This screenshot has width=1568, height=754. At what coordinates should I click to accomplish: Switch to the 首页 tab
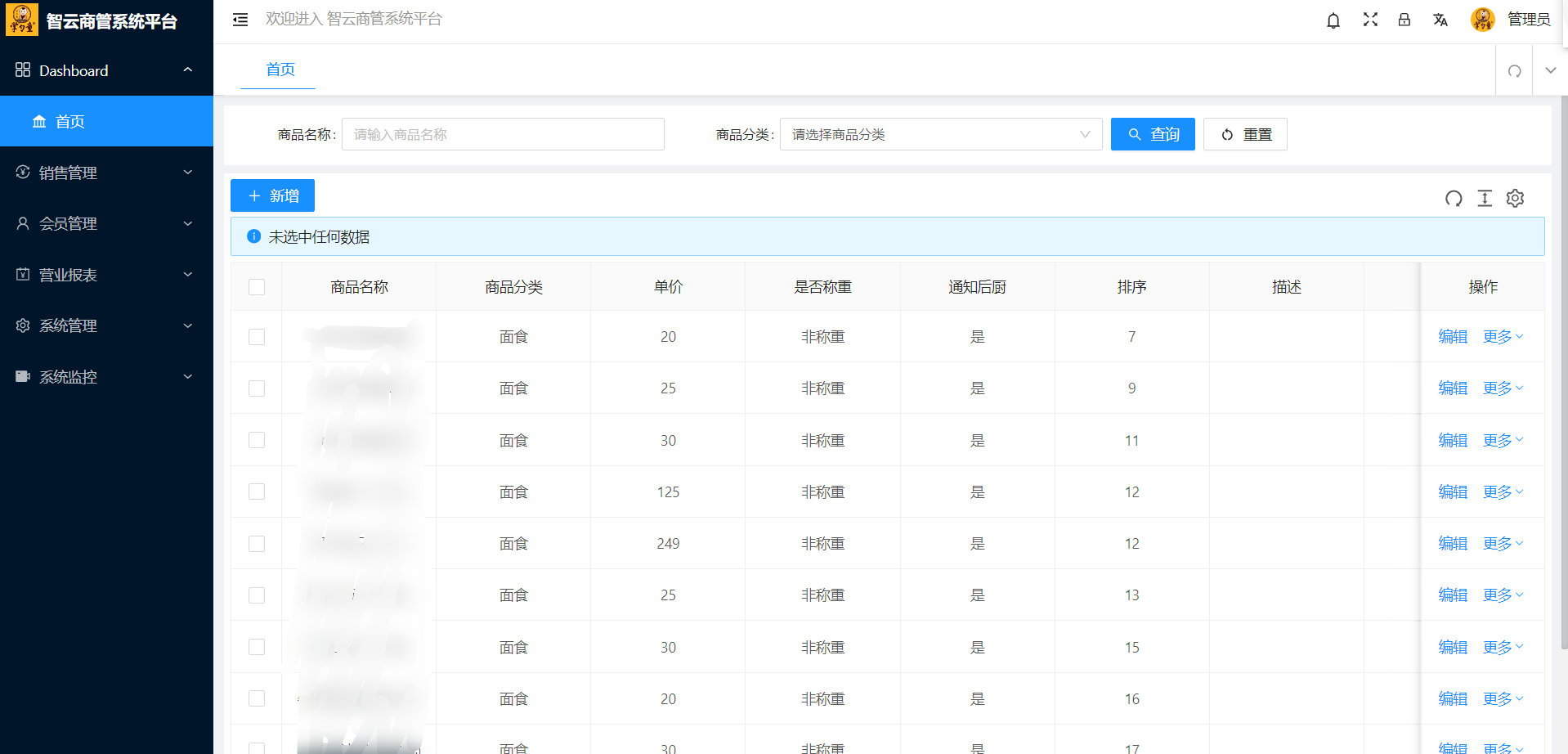[280, 70]
